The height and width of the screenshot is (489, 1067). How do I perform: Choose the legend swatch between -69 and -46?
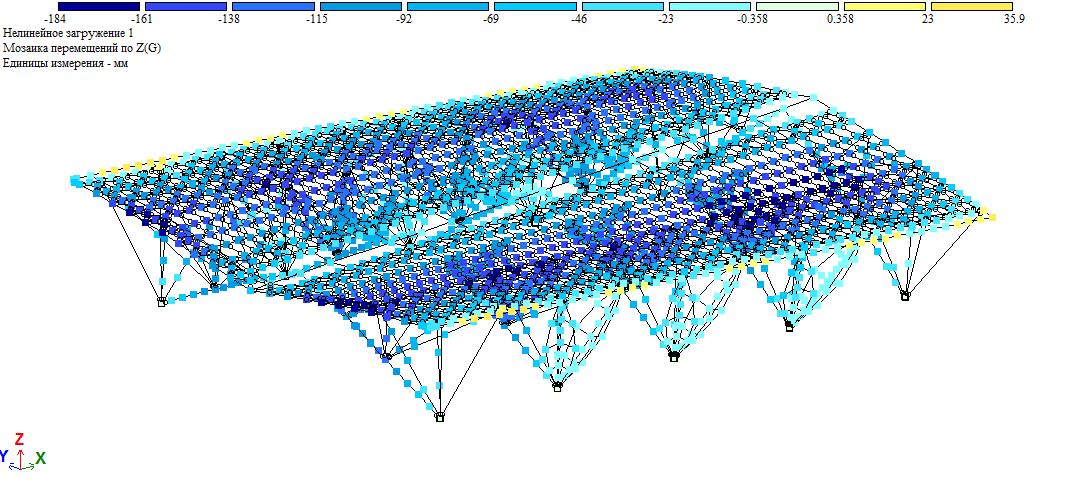point(535,6)
